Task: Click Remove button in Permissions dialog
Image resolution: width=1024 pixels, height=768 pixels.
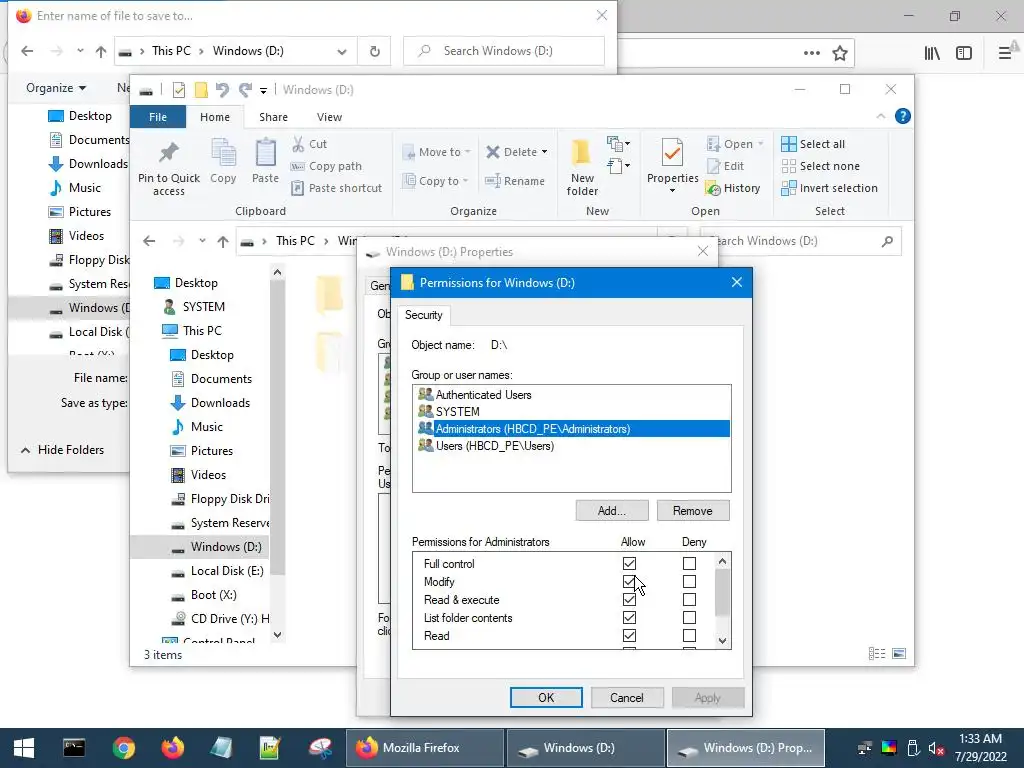Action: (692, 511)
